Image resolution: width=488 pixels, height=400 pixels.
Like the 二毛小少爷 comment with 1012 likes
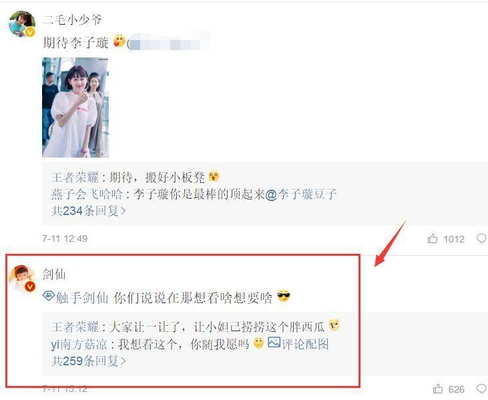coord(433,238)
